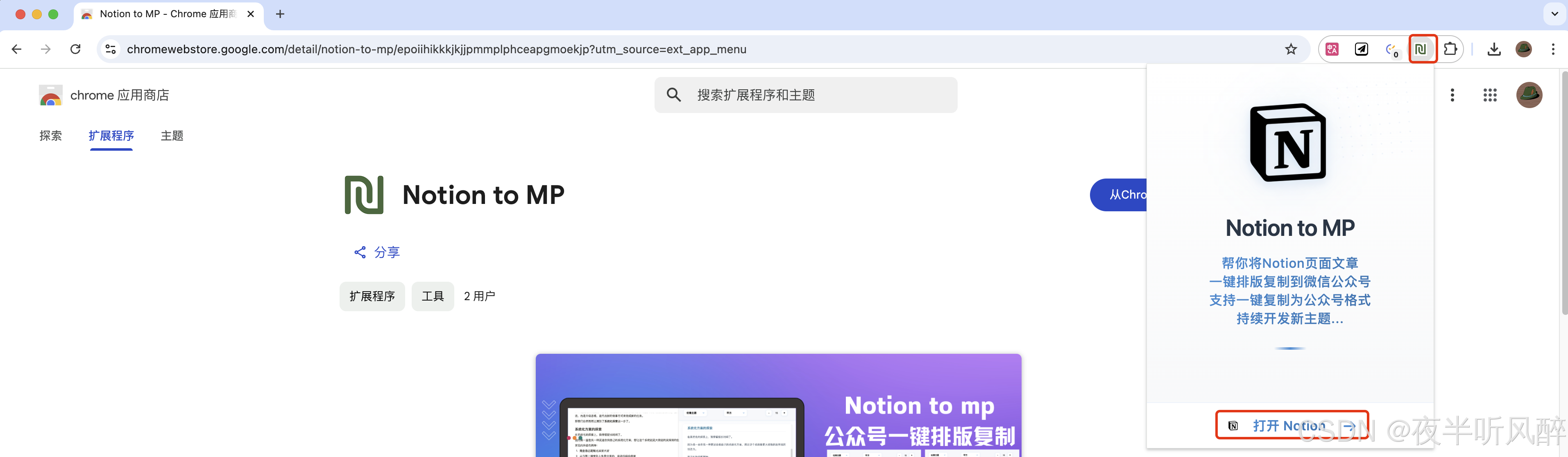Click the address bar URL
Viewport: 1568px width, 457px height.
[436, 49]
